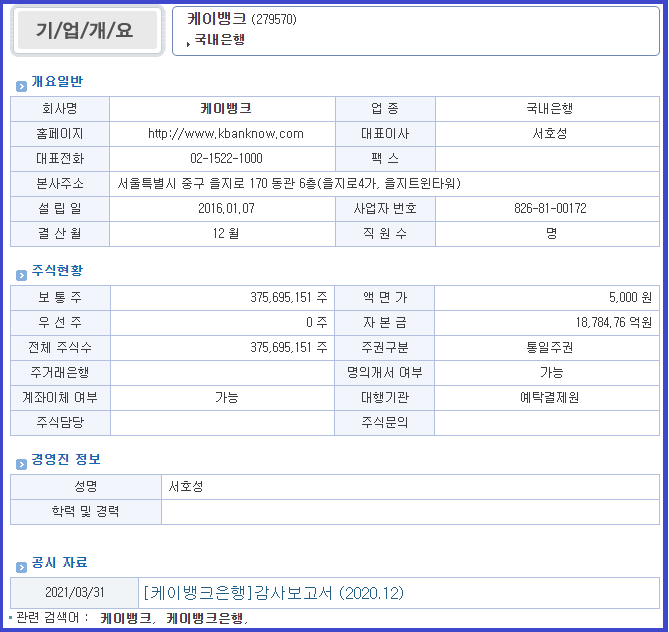Click 가능 in 명의개서 여부 row
Viewport: 669px width, 632px height.
click(551, 373)
